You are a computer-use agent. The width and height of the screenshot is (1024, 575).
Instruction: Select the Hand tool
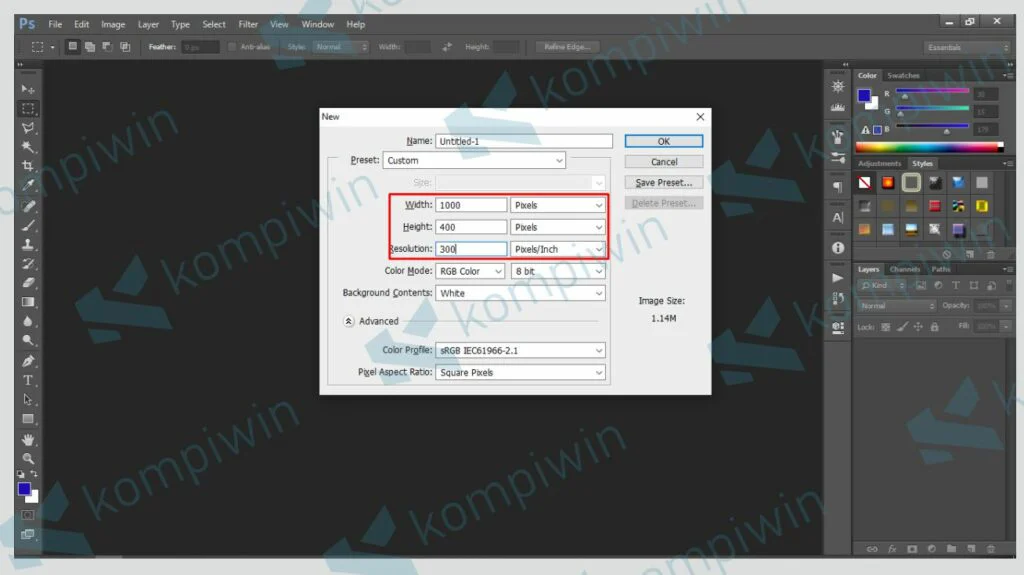click(x=28, y=439)
